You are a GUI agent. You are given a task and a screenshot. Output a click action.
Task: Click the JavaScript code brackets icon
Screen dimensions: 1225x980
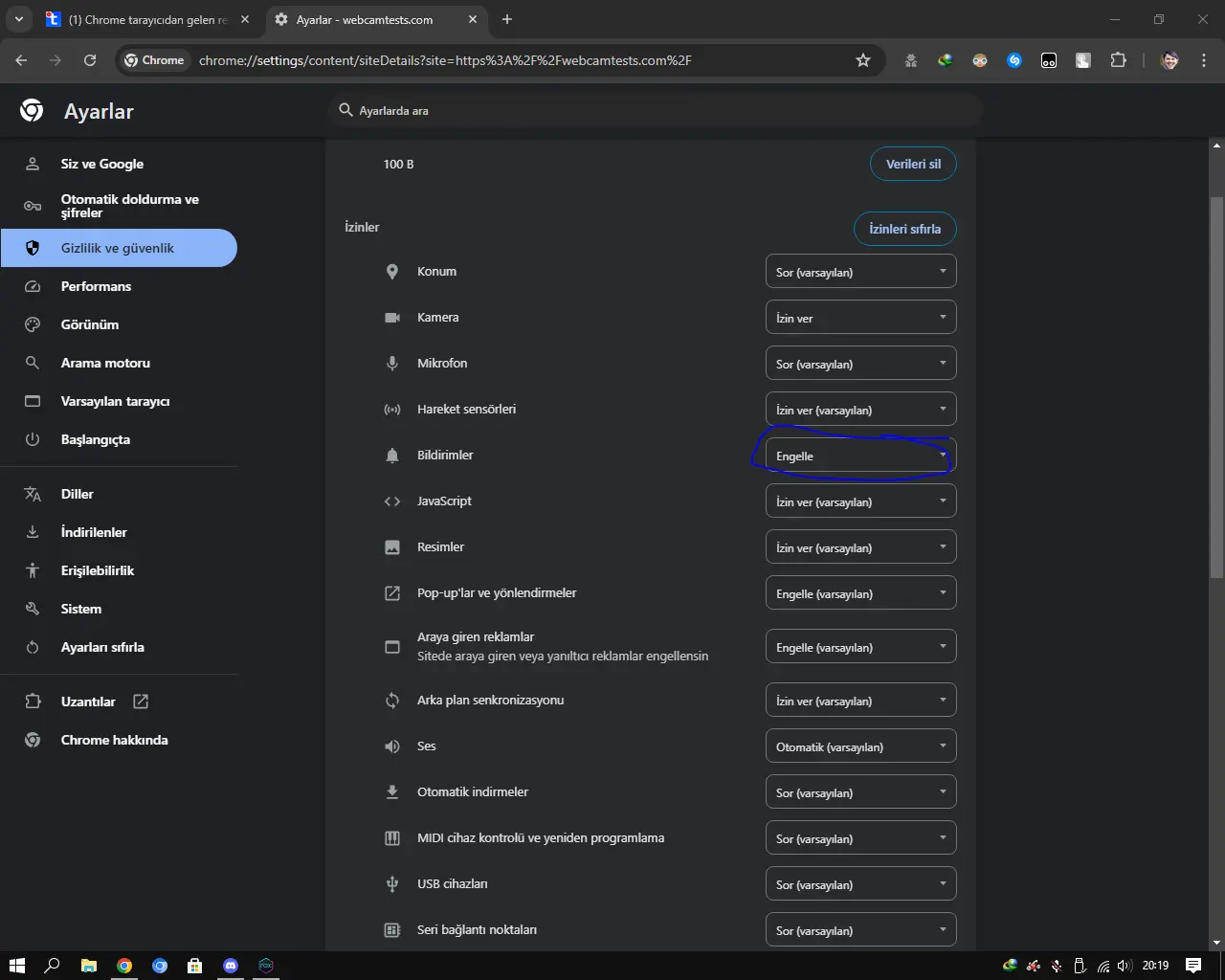(392, 501)
